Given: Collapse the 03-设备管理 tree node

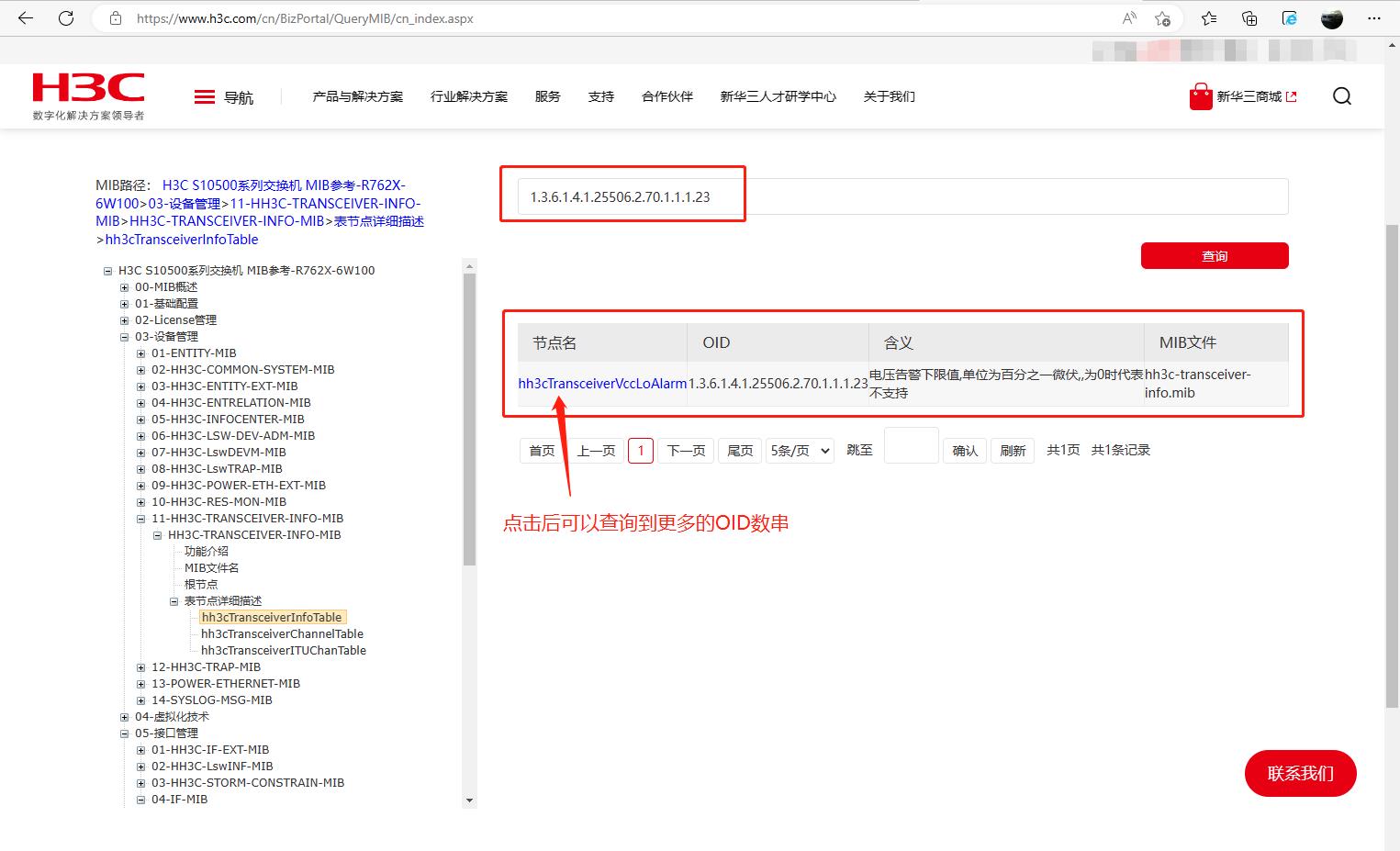Looking at the screenshot, I should [125, 337].
